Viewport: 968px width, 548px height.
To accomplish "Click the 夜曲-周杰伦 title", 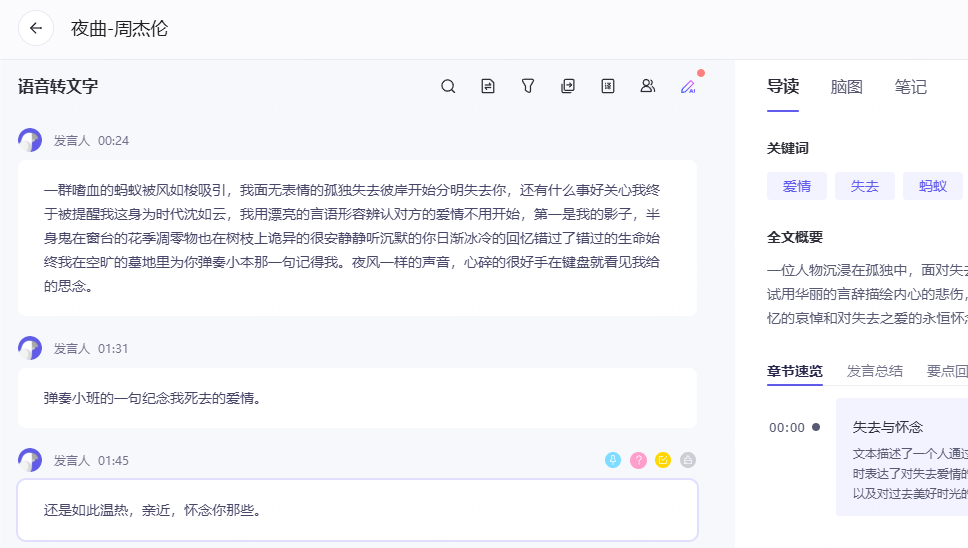I will (119, 28).
